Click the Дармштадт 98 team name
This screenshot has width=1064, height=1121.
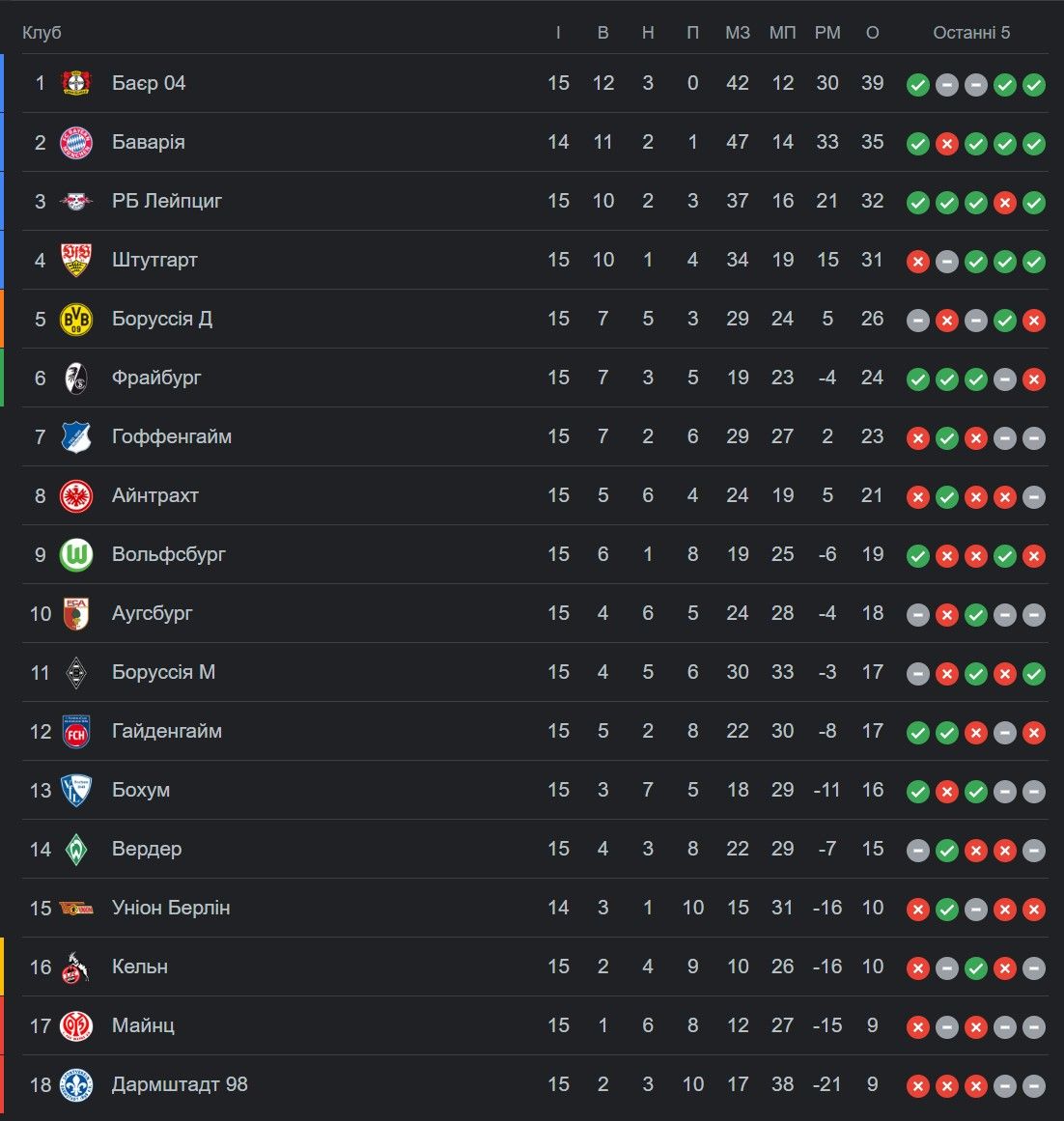pyautogui.click(x=180, y=1084)
